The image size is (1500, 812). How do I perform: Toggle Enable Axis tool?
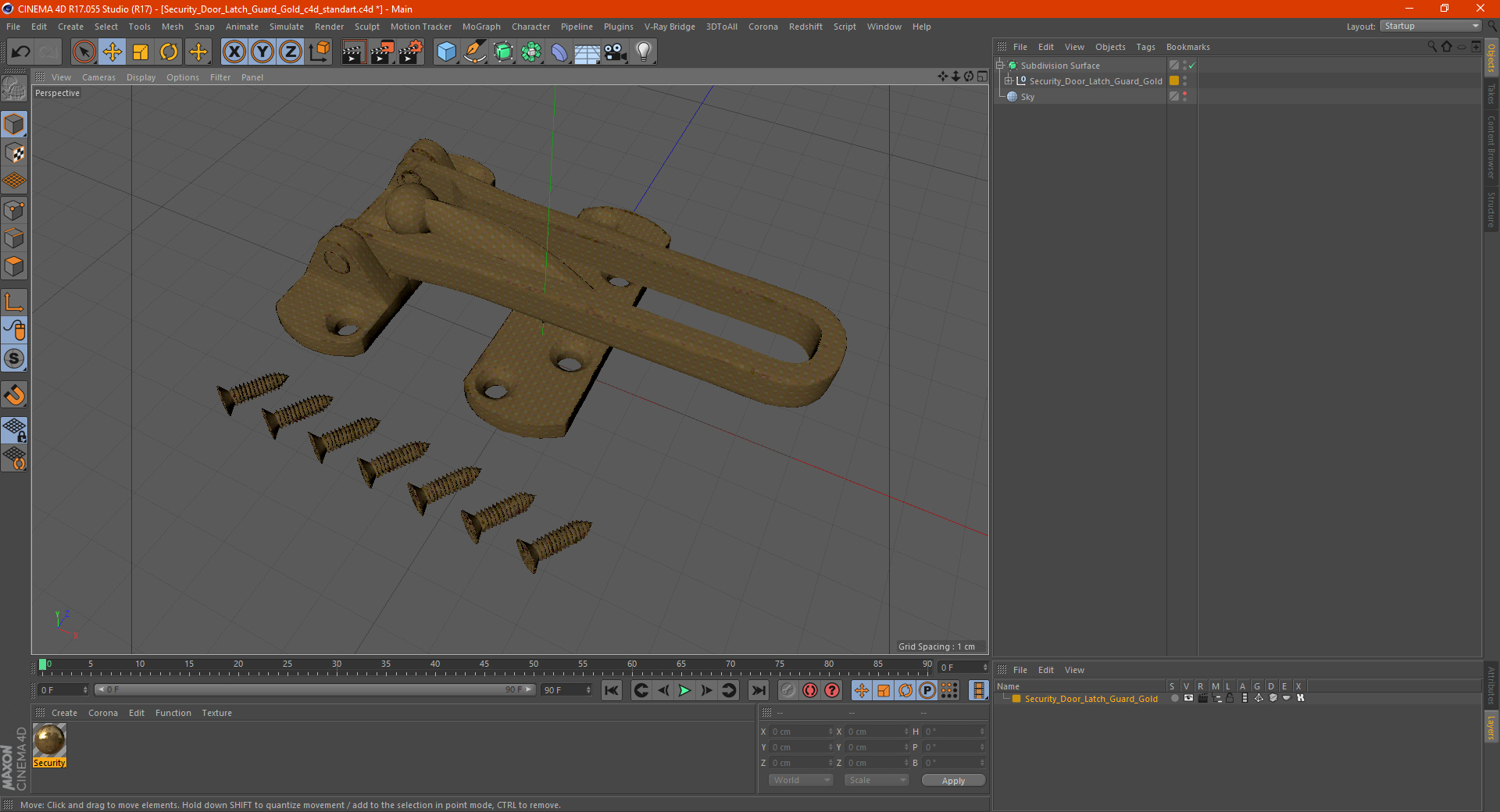click(x=14, y=301)
